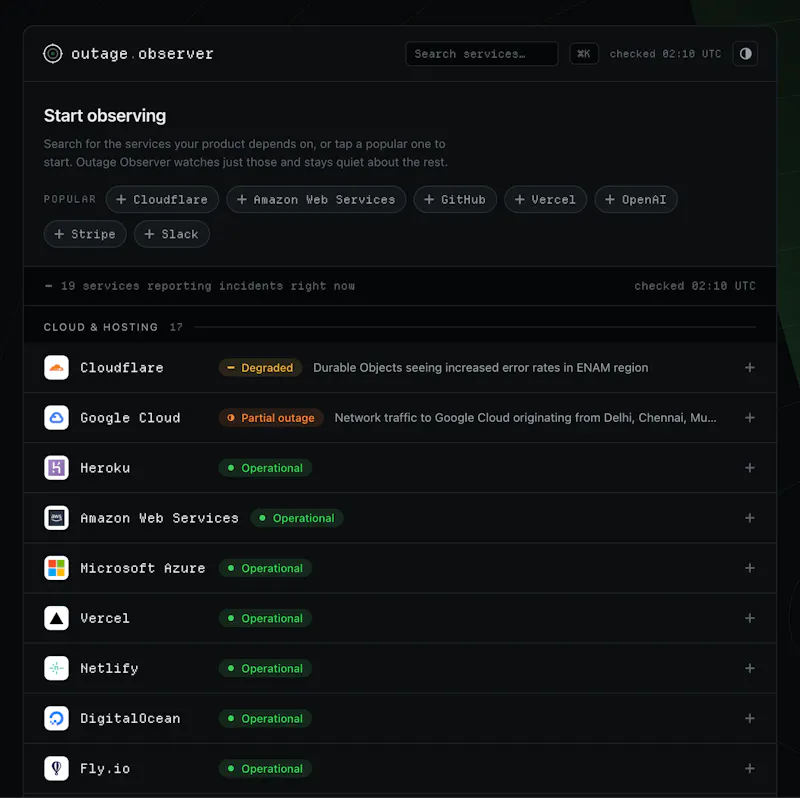Click plus icon in Heroku row
The image size is (800, 798).
click(749, 467)
